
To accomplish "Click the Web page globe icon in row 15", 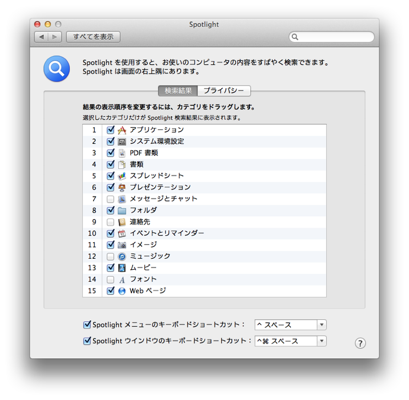I will point(122,291).
